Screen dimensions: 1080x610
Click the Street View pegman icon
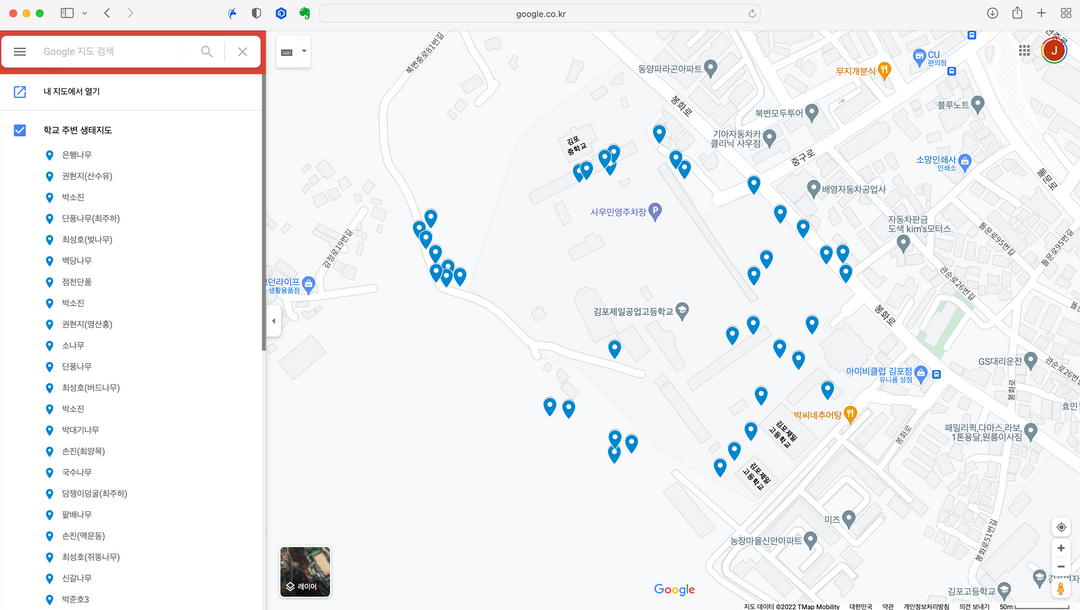point(1061,589)
